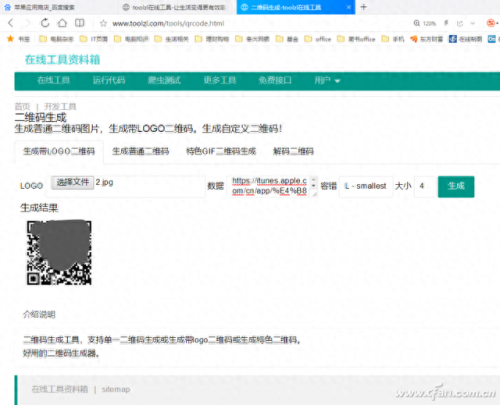This screenshot has width=500, height=405.
Task: Click the browser forward arrow
Action: [28, 23]
